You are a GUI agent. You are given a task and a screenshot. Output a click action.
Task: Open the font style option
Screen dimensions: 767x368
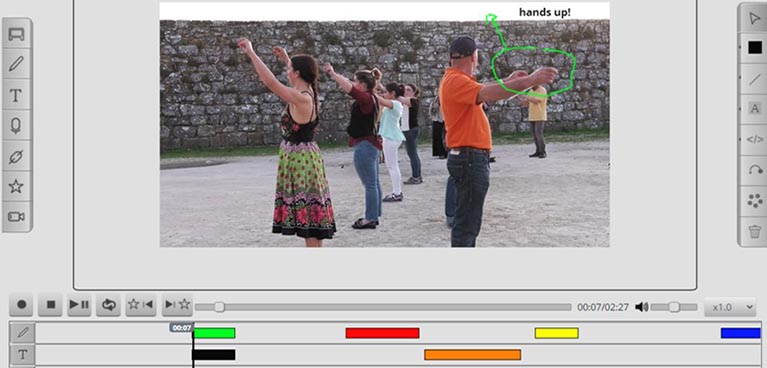coord(755,109)
